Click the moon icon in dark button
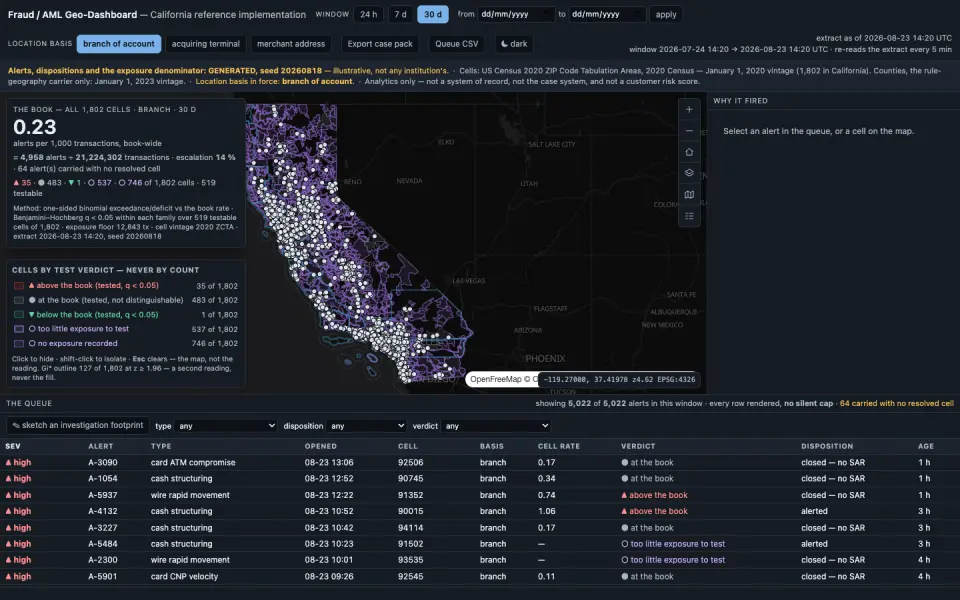The image size is (960, 600). tap(504, 44)
